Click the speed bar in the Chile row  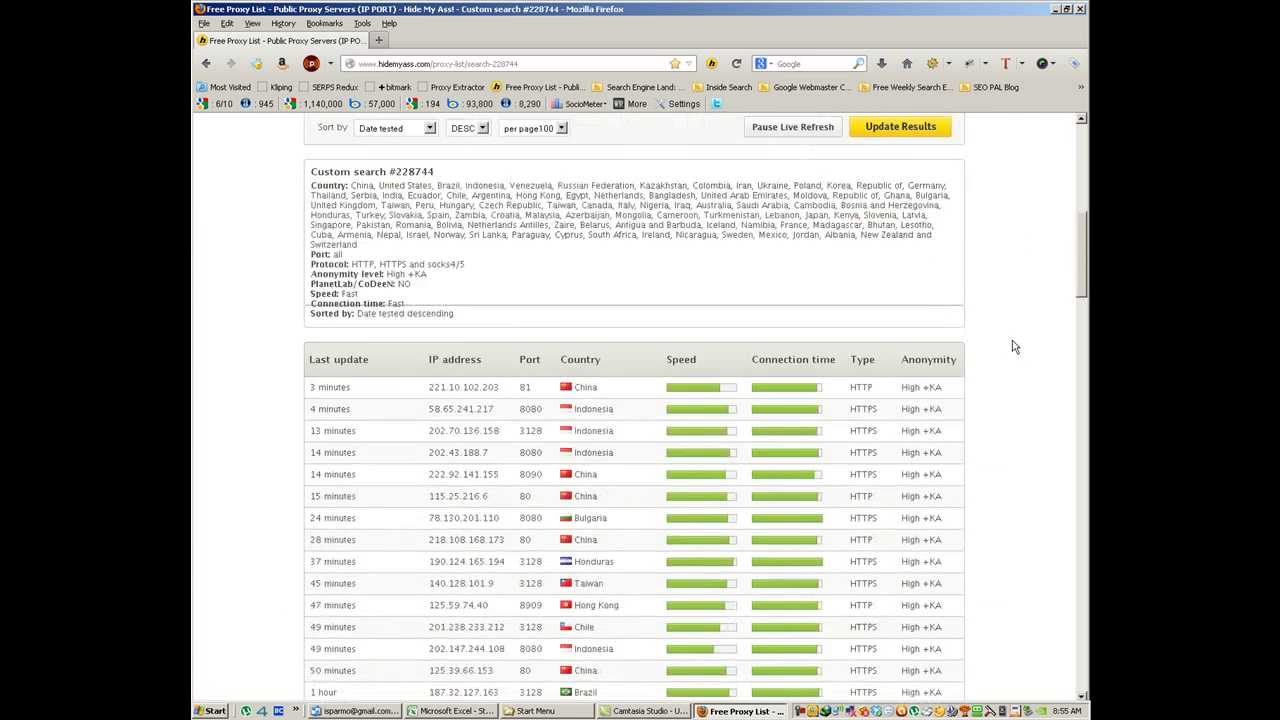(x=701, y=627)
